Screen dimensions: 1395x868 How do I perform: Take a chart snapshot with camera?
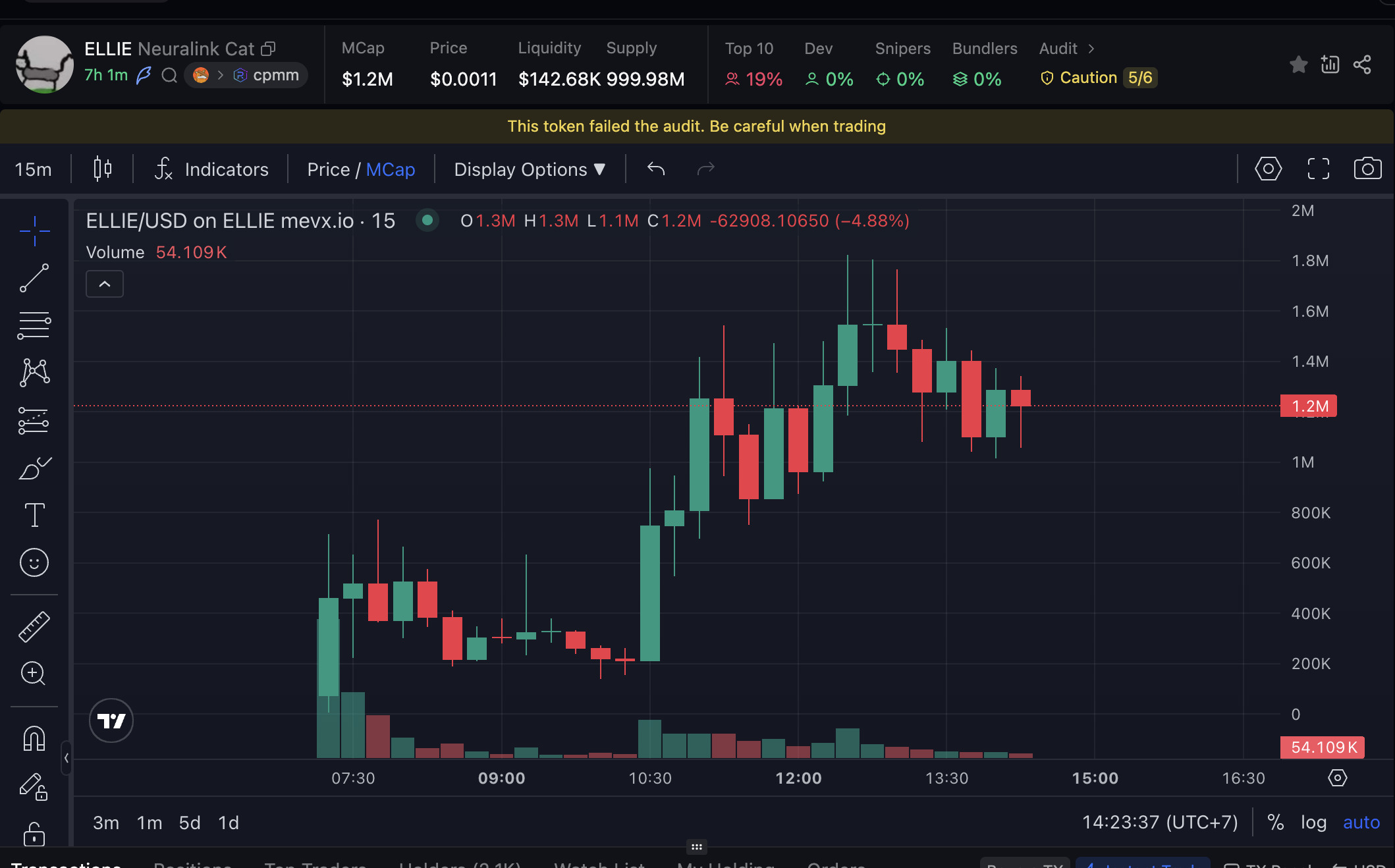click(1368, 169)
